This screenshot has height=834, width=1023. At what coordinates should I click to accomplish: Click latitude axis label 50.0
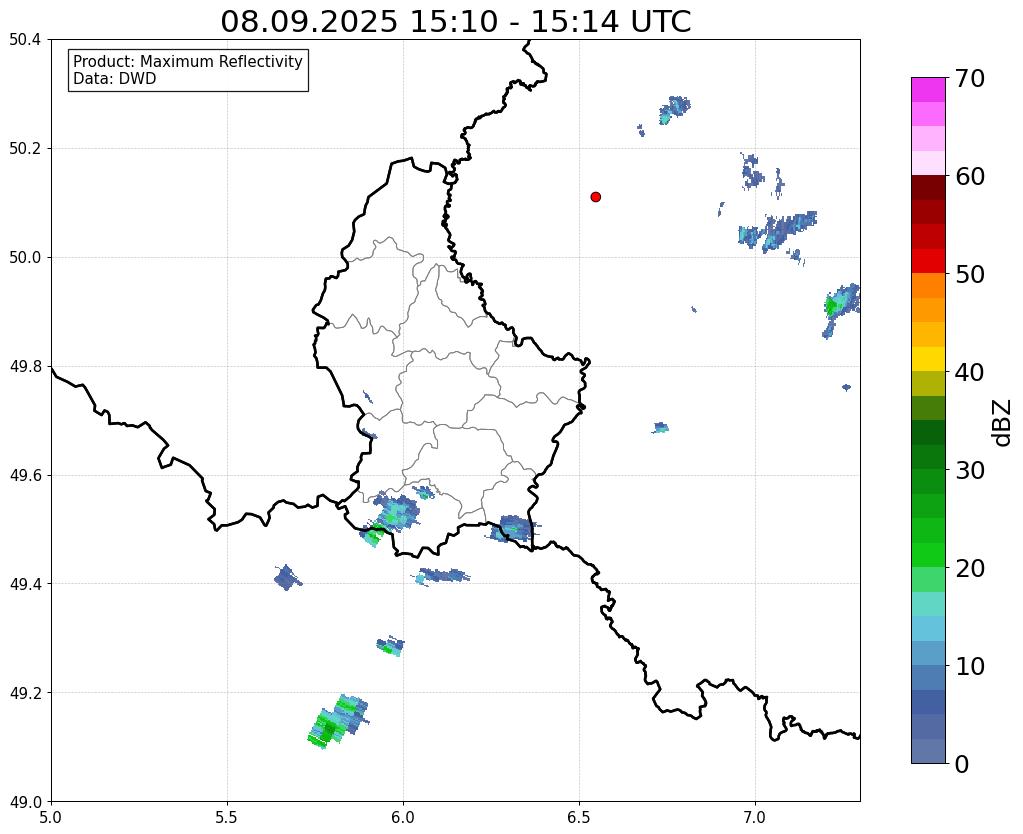tap(25, 258)
